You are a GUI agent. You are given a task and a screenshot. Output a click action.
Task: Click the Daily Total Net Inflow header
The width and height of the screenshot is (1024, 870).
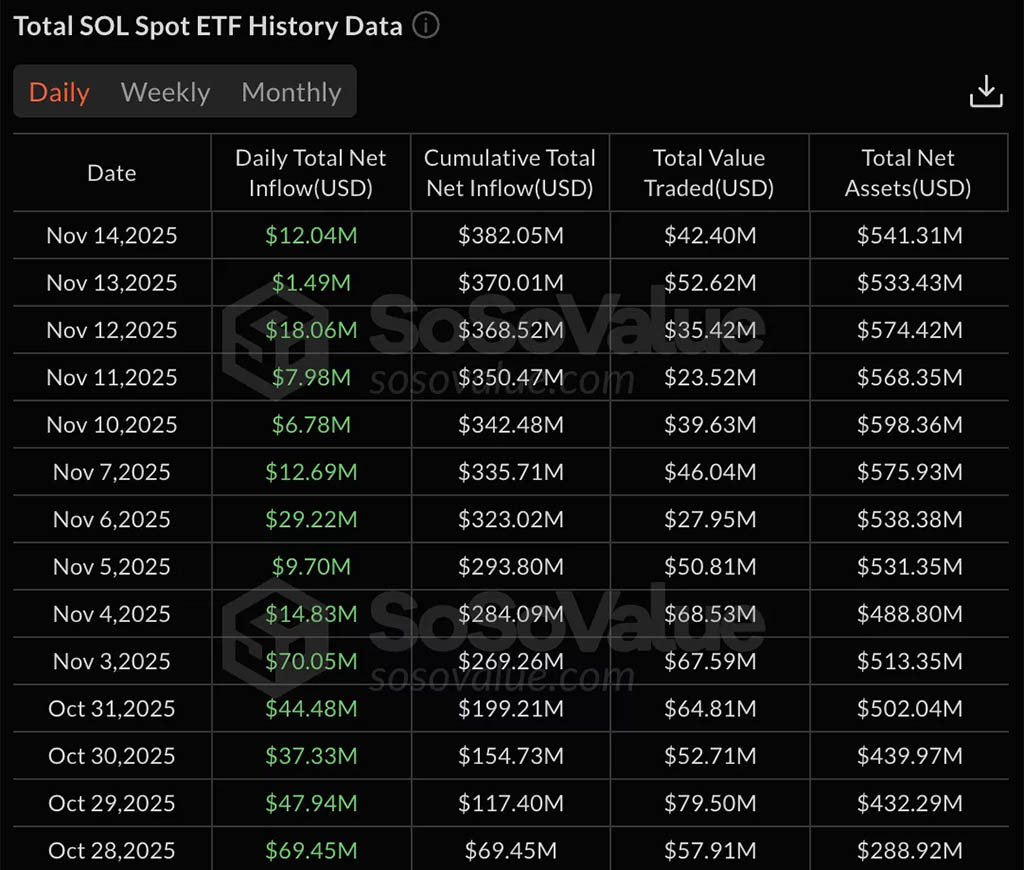pos(310,173)
